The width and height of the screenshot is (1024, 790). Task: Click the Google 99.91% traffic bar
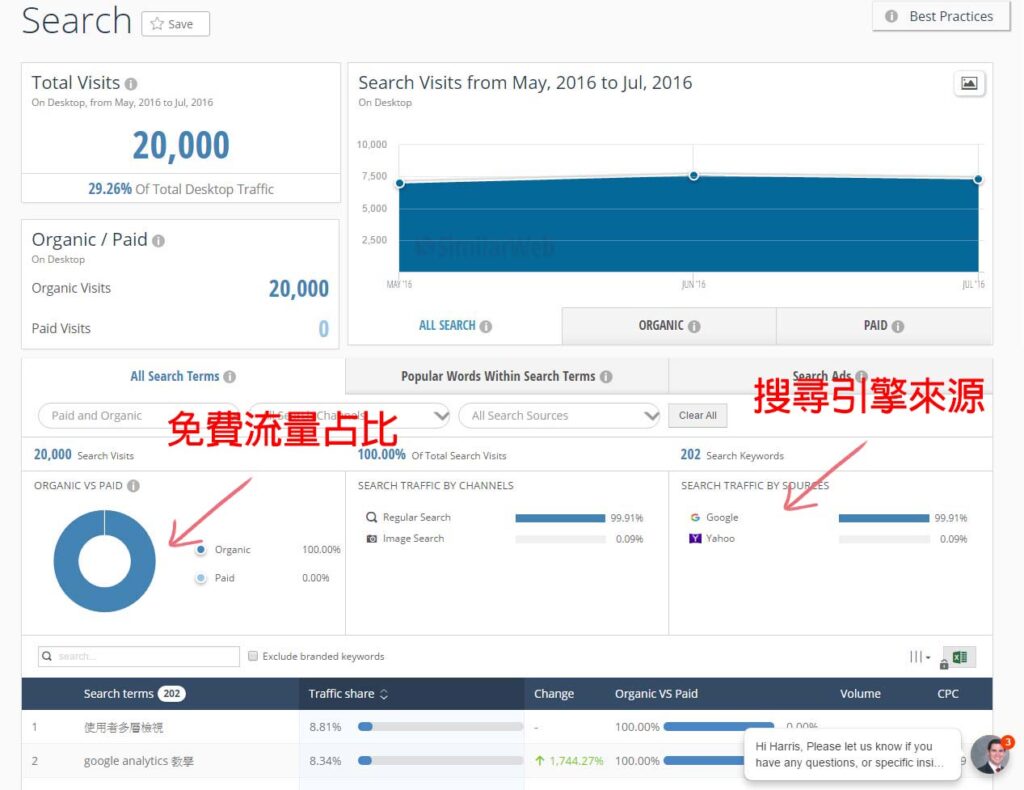[x=884, y=518]
